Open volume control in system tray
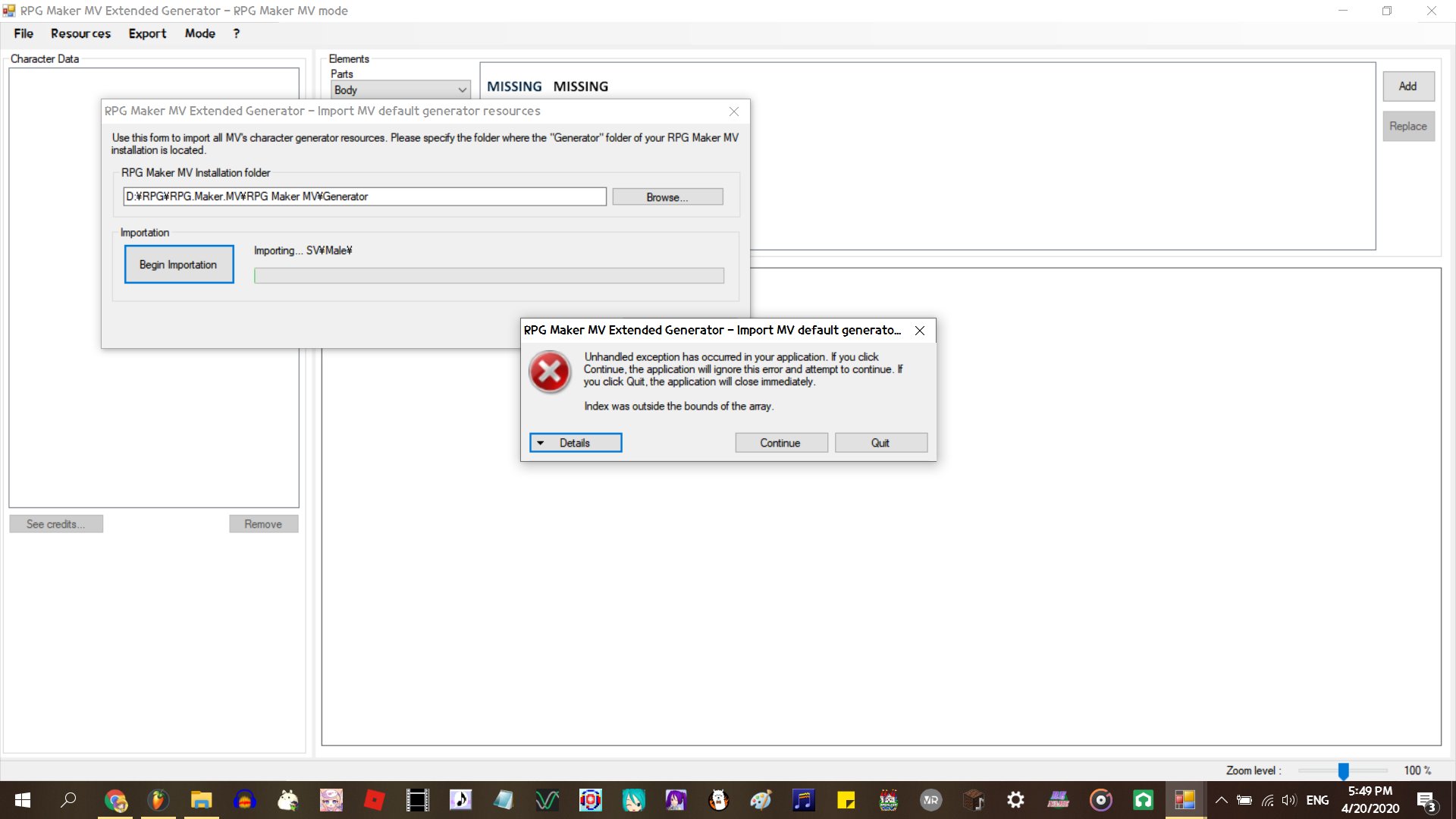Viewport: 1456px width, 819px height. pyautogui.click(x=1289, y=800)
